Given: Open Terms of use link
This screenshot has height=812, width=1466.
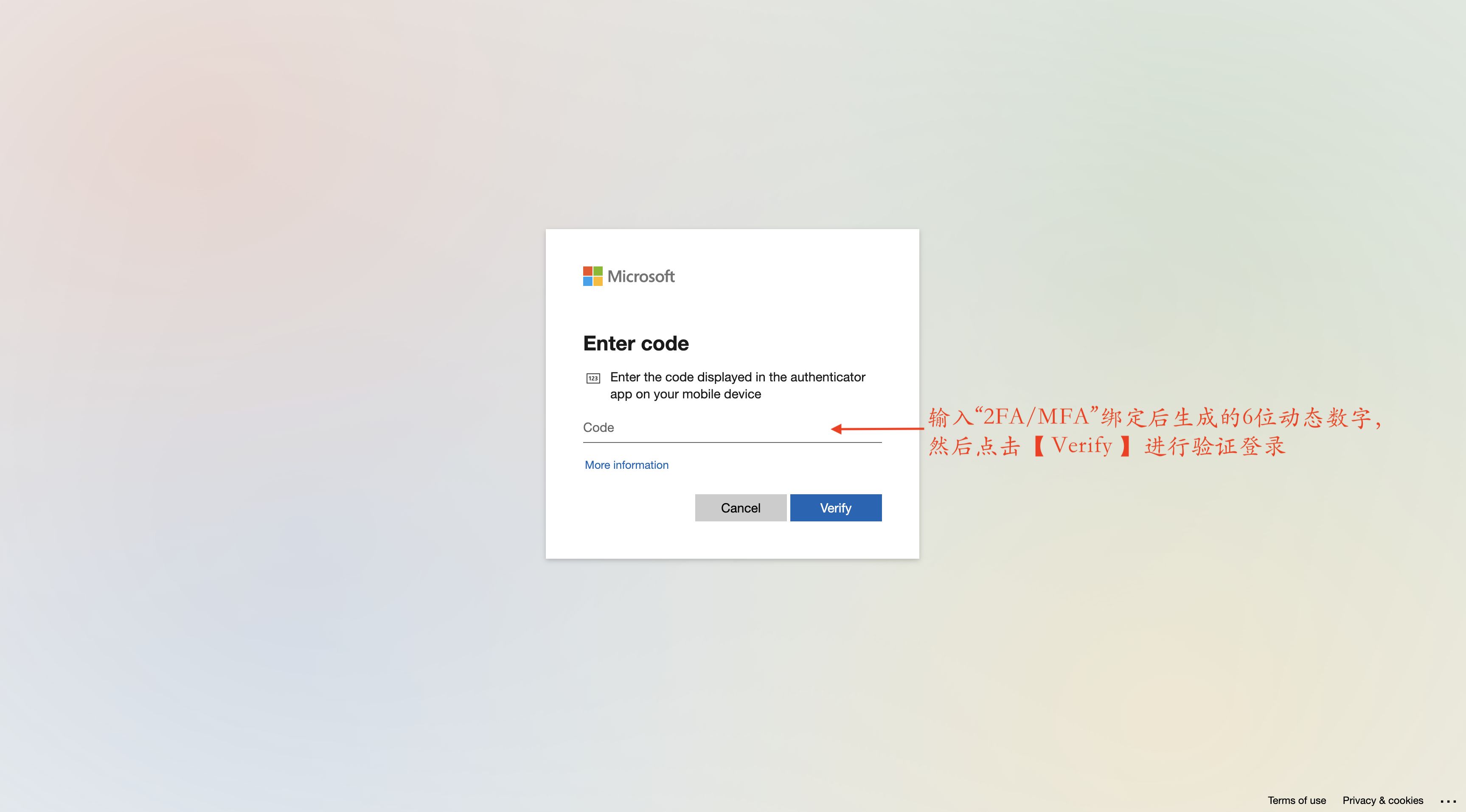Looking at the screenshot, I should (1296, 800).
